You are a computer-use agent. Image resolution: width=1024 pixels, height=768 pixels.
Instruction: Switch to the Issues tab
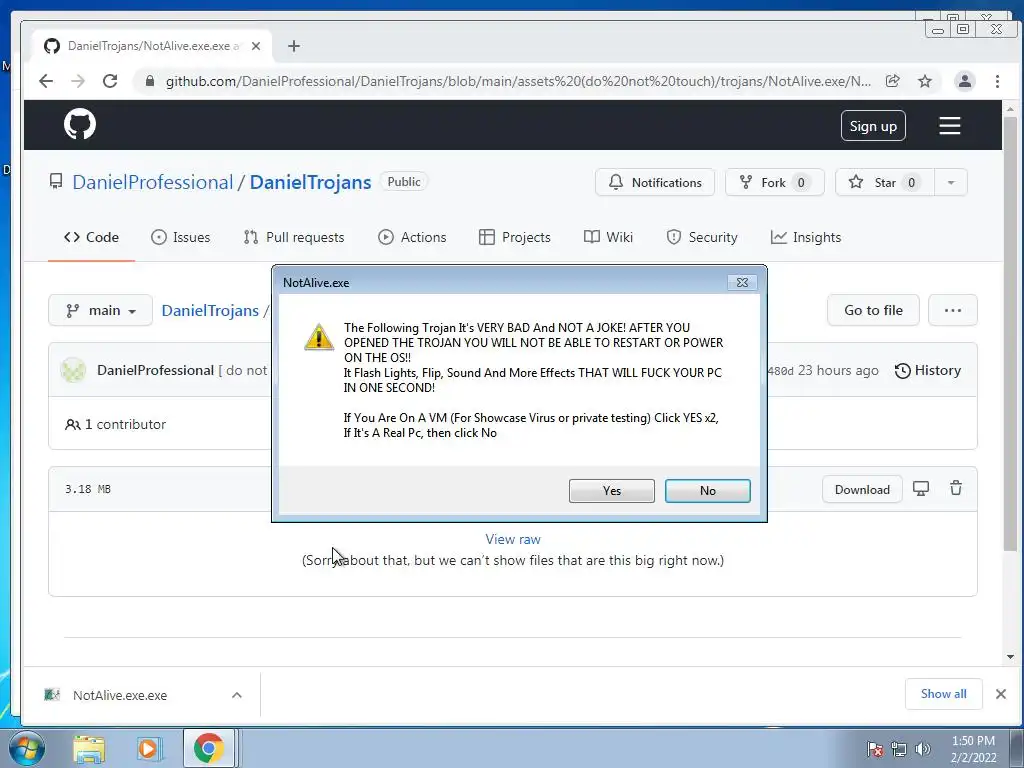(x=181, y=237)
